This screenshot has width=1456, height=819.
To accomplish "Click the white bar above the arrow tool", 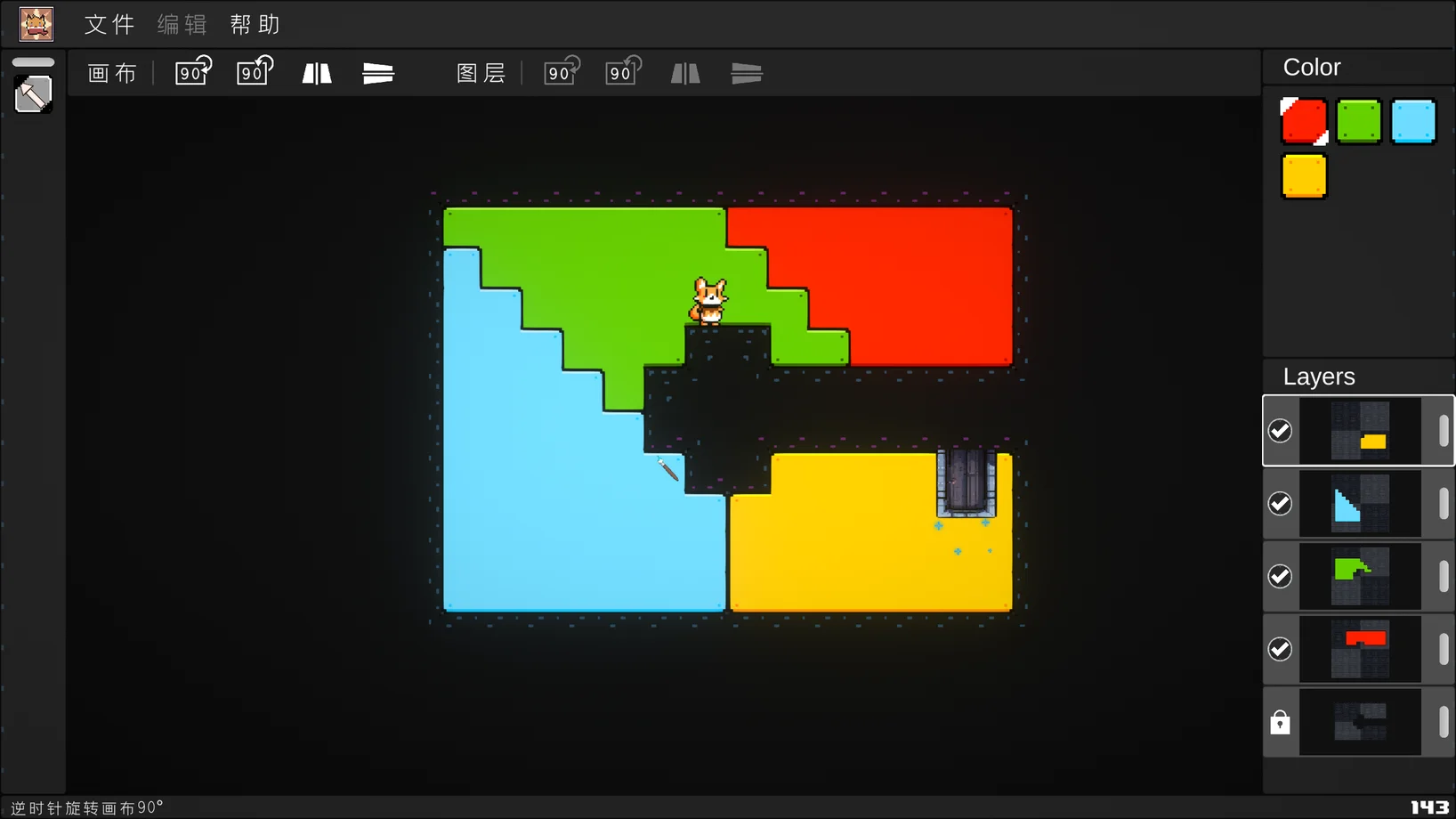I will (34, 62).
